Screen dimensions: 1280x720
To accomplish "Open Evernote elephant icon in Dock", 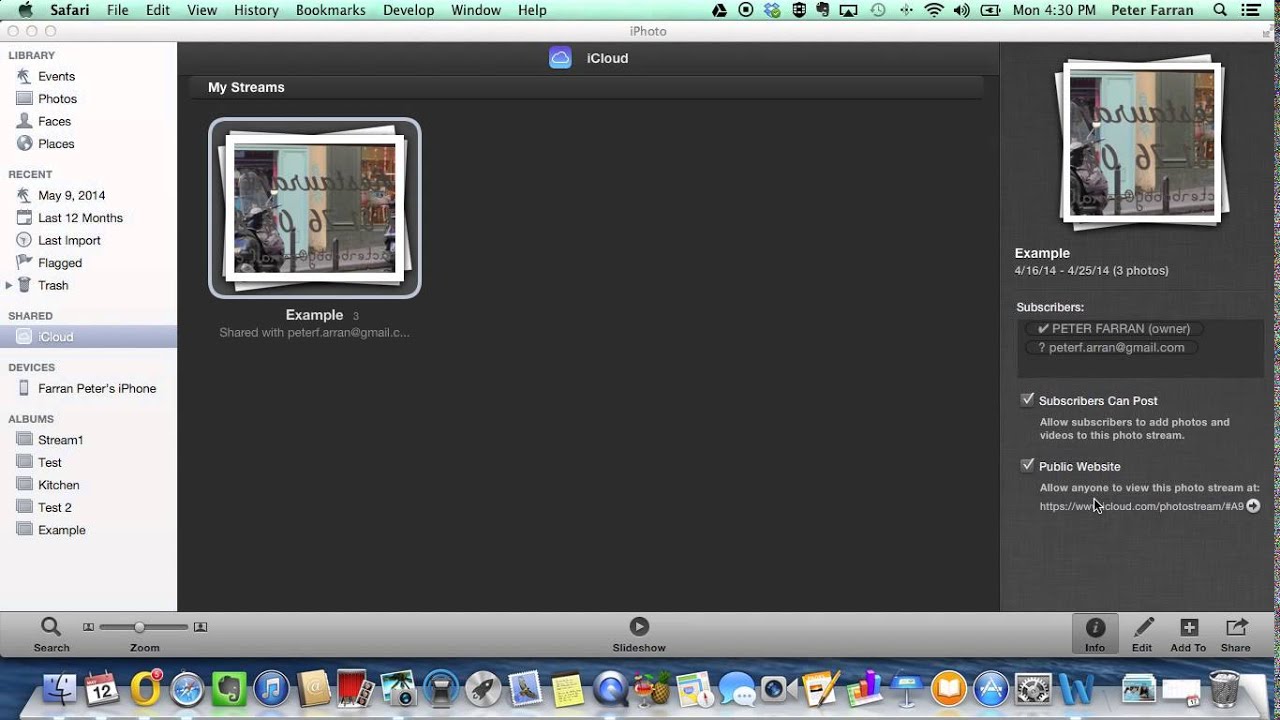I will coord(229,689).
